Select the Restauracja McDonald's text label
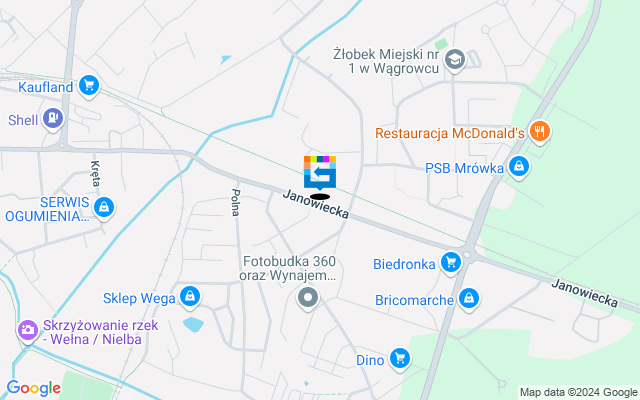Image resolution: width=640 pixels, height=400 pixels. [450, 133]
